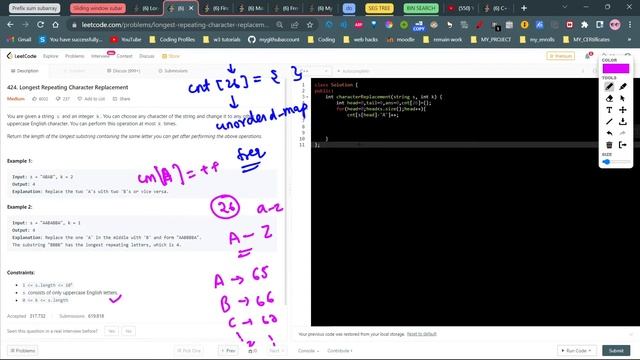The height and width of the screenshot is (360, 640).
Task: Click the Share button under the title
Action: pos(122,99)
